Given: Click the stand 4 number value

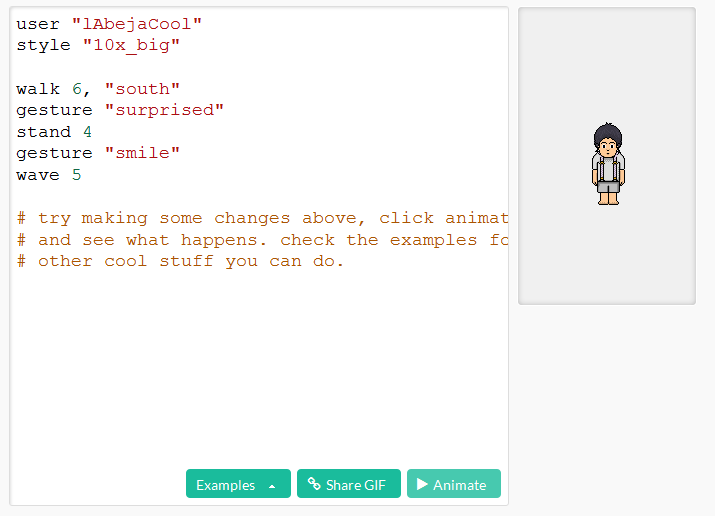Looking at the screenshot, I should (x=88, y=132).
